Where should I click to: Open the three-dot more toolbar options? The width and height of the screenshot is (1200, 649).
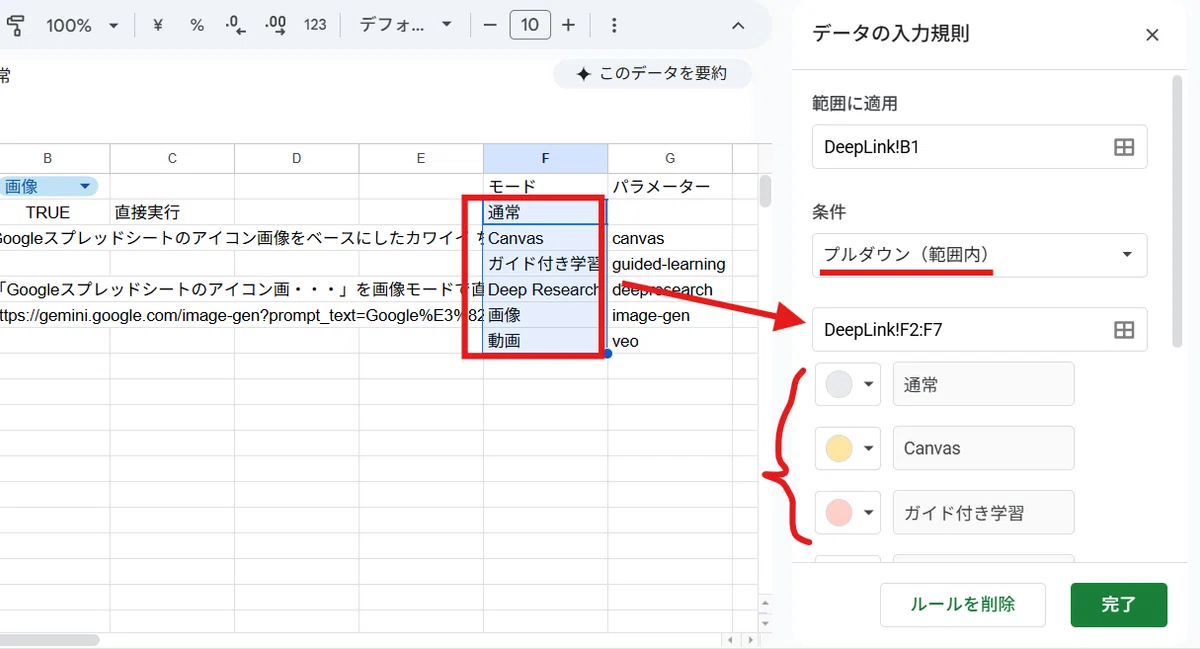point(614,25)
